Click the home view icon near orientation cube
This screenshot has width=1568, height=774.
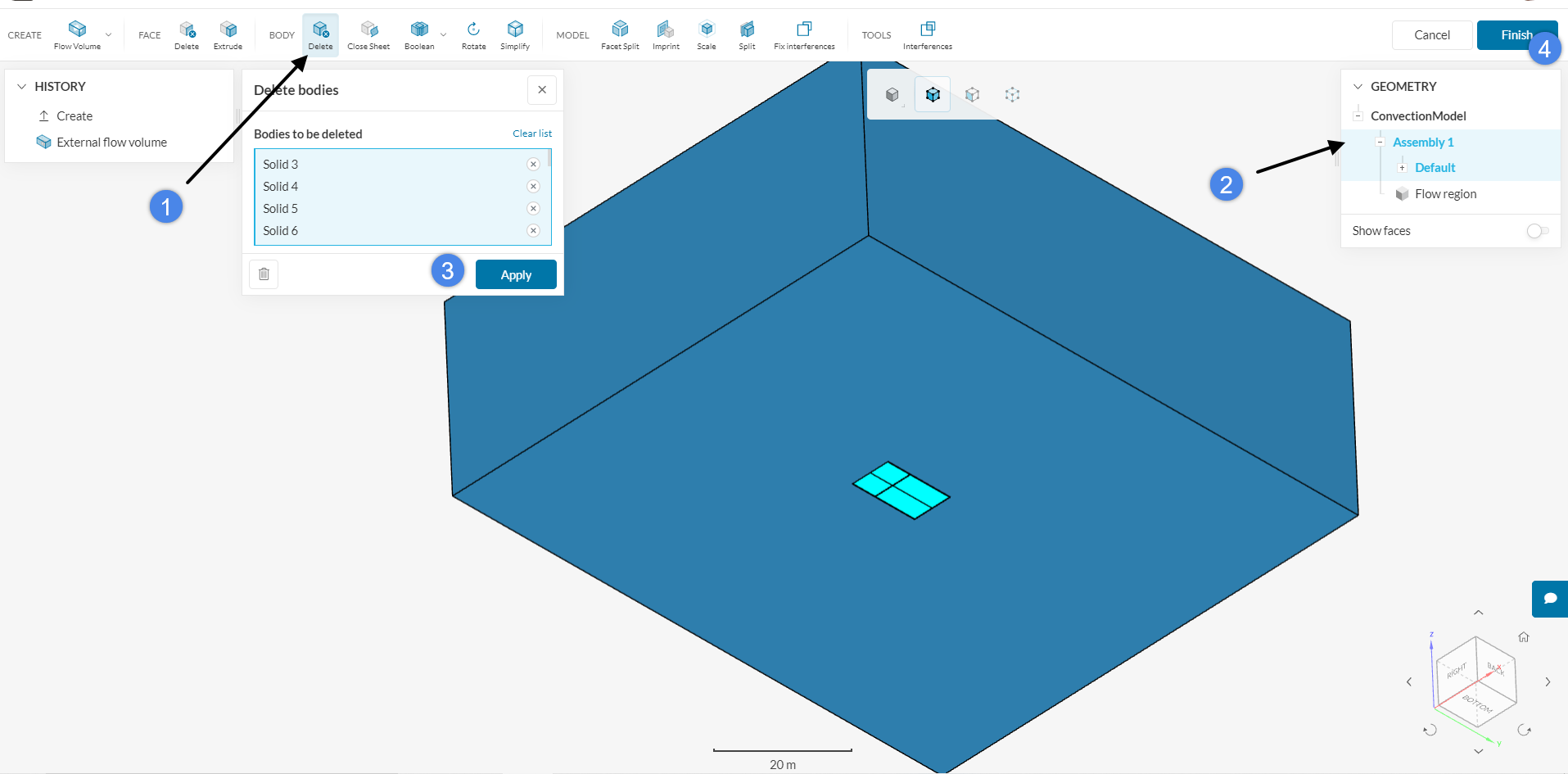tap(1523, 637)
